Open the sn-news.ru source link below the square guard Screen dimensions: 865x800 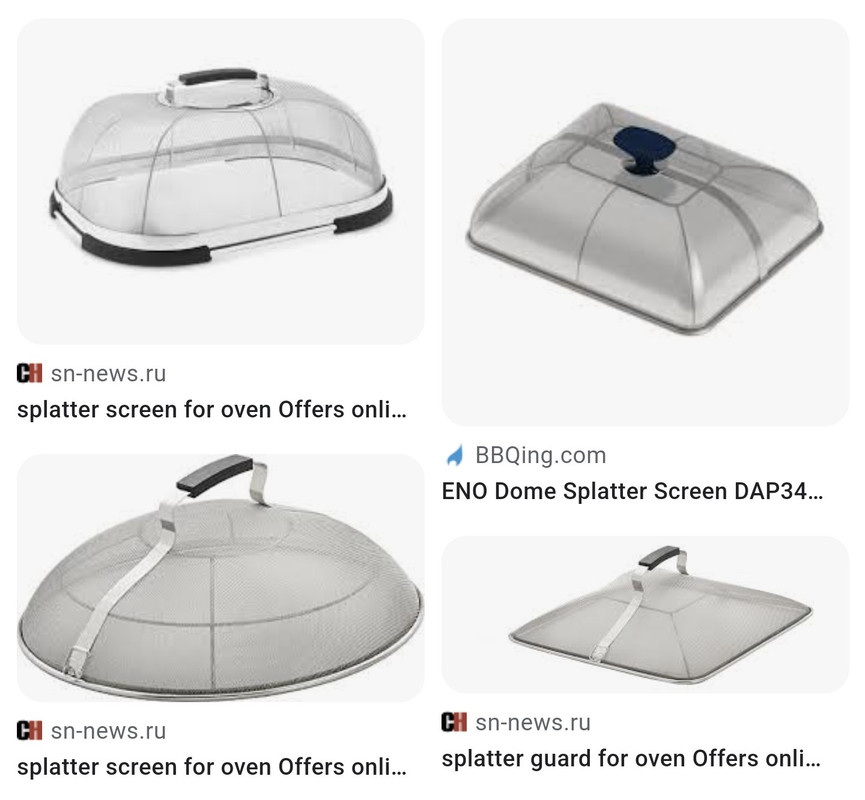(533, 722)
